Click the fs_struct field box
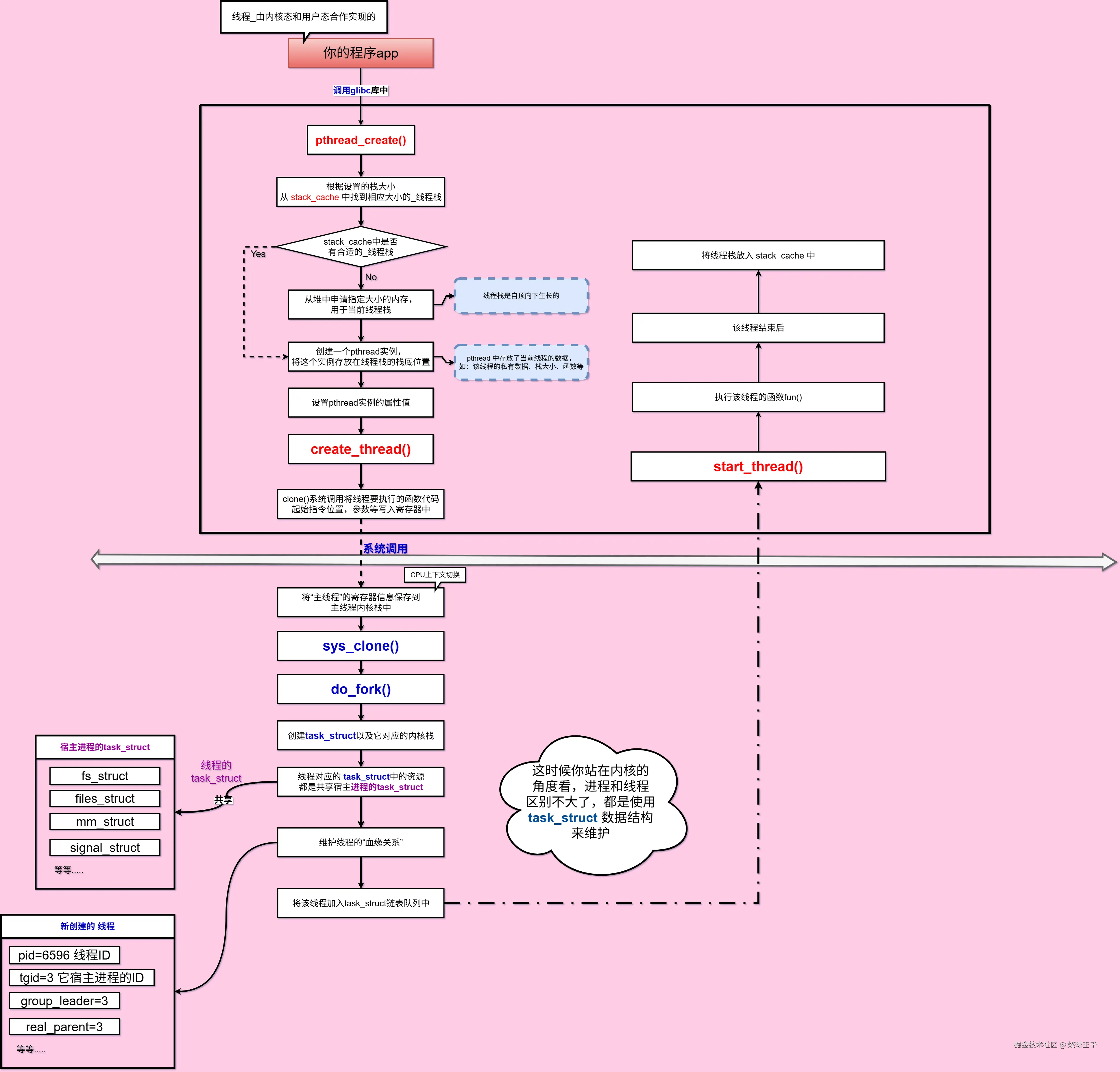Viewport: 1120px width, 1072px height. 105,776
